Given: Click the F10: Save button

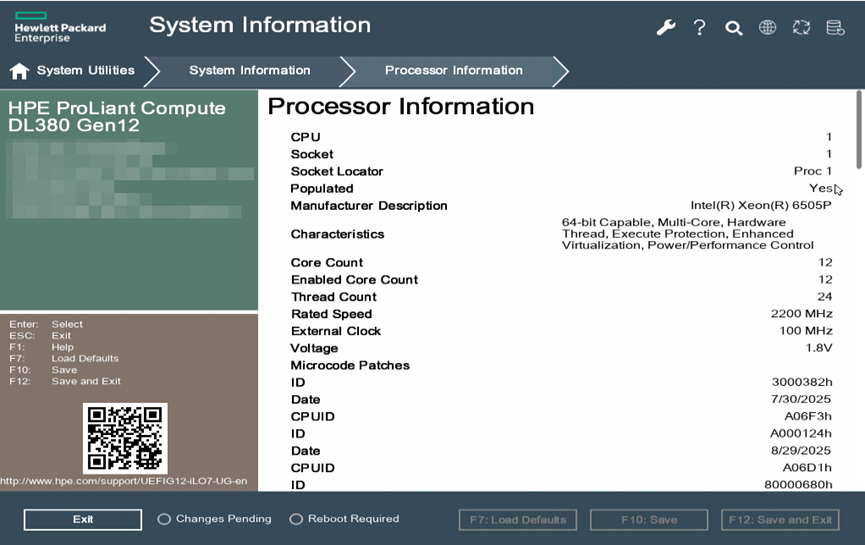Looking at the screenshot, I should tap(649, 520).
